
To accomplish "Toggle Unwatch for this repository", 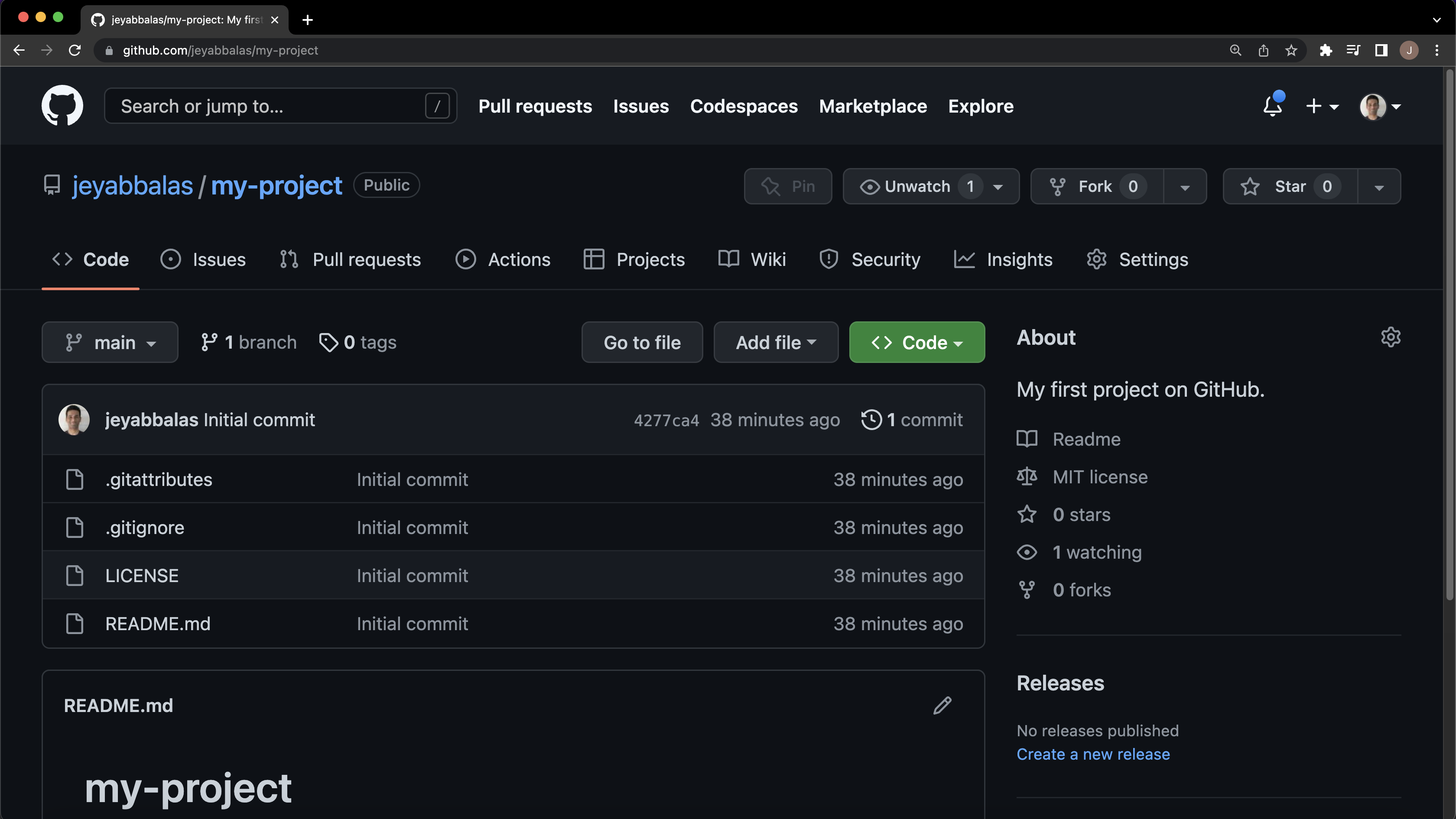I will 931,186.
